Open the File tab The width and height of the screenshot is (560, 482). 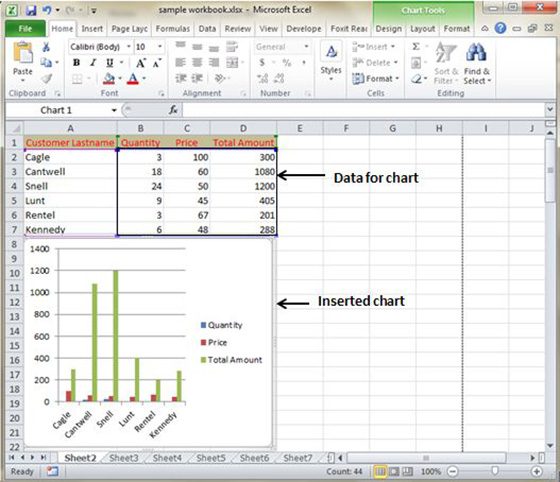(x=25, y=29)
